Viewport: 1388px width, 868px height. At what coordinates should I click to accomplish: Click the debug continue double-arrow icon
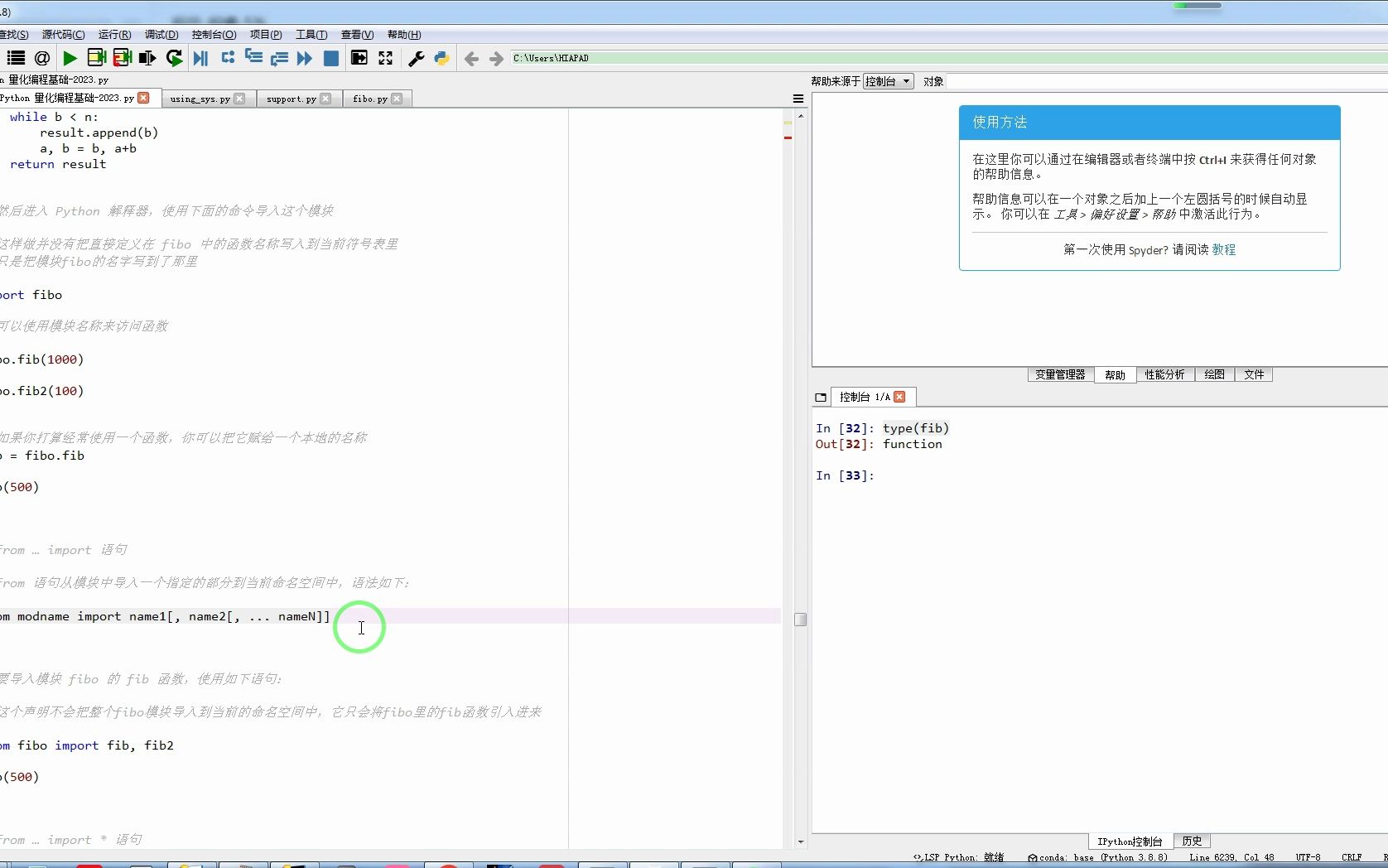[x=305, y=58]
